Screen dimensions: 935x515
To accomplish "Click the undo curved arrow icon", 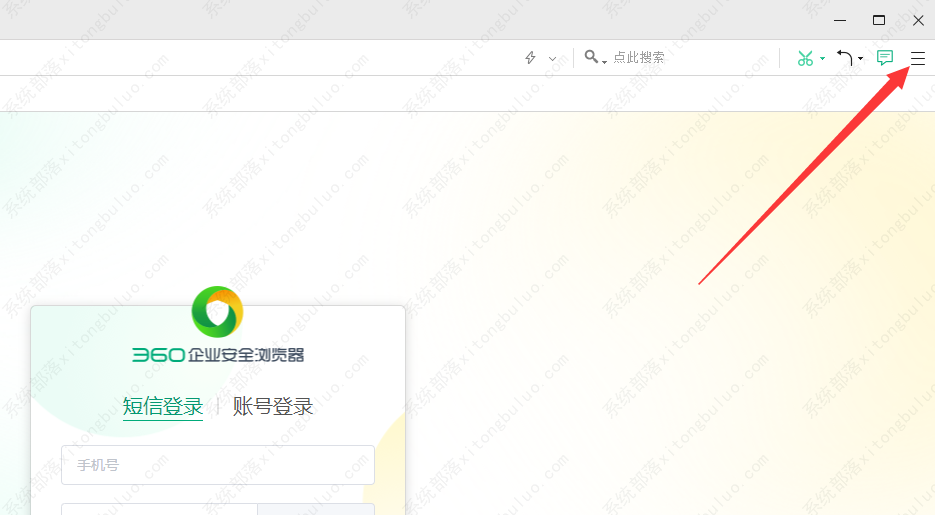I will click(x=845, y=58).
